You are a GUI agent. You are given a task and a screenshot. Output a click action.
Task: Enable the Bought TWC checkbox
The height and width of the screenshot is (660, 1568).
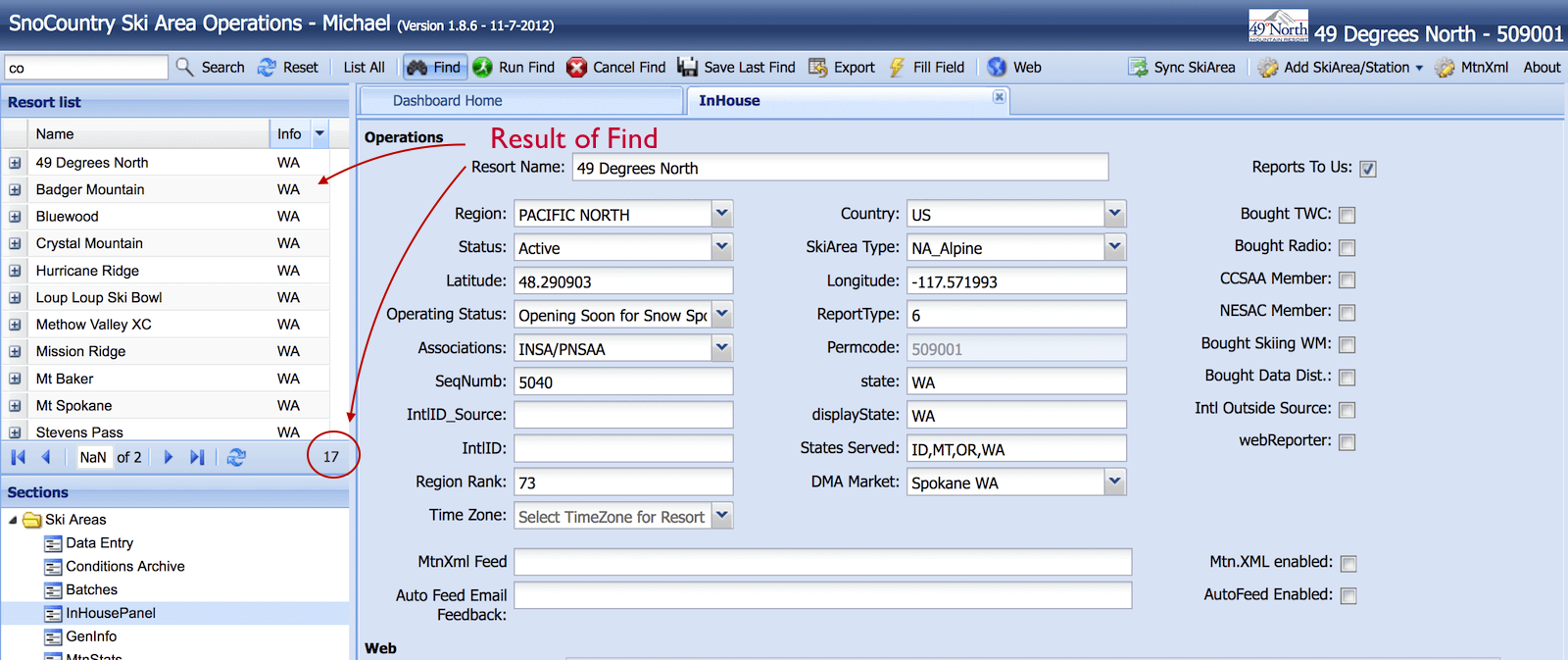[x=1347, y=215]
